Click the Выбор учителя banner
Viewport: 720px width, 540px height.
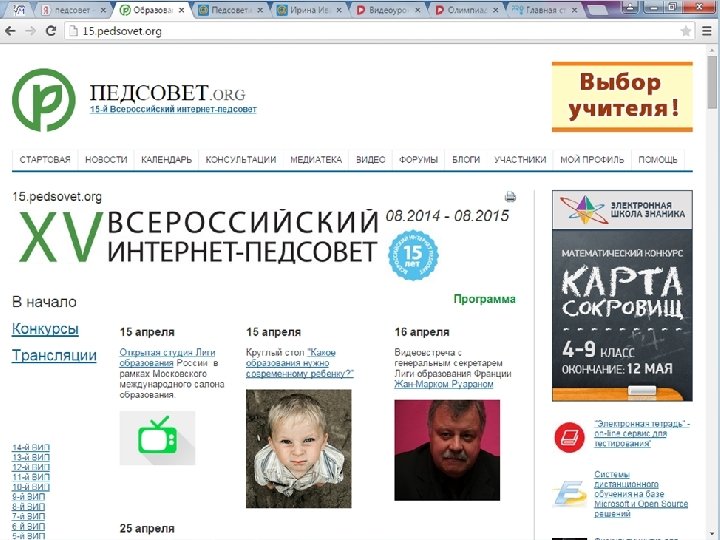click(622, 97)
